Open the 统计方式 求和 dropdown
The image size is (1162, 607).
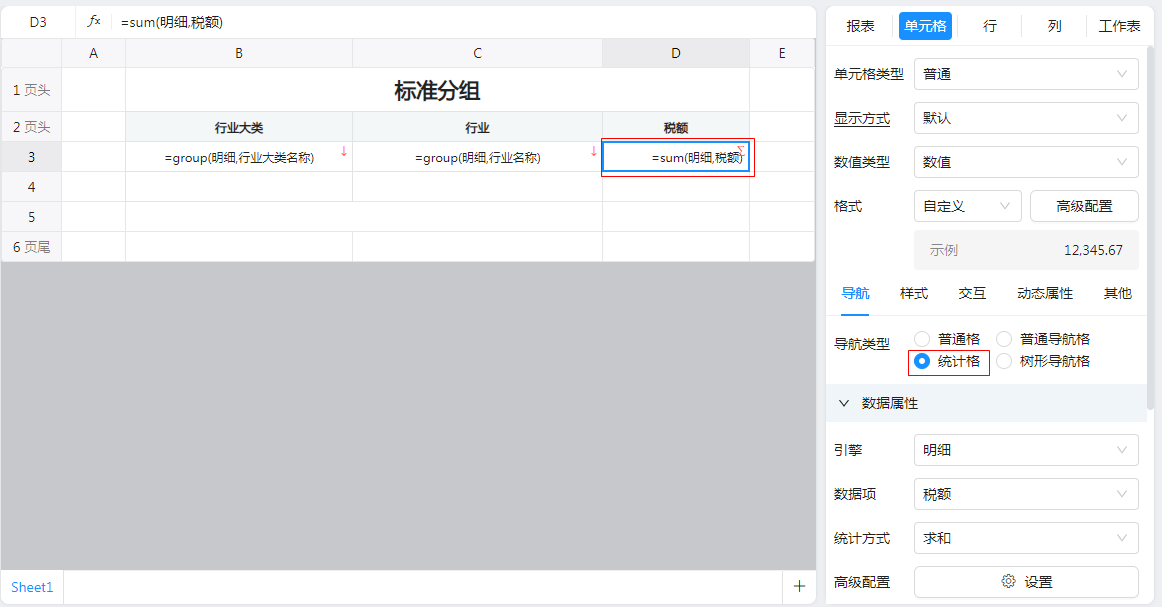pyautogui.click(x=1026, y=538)
